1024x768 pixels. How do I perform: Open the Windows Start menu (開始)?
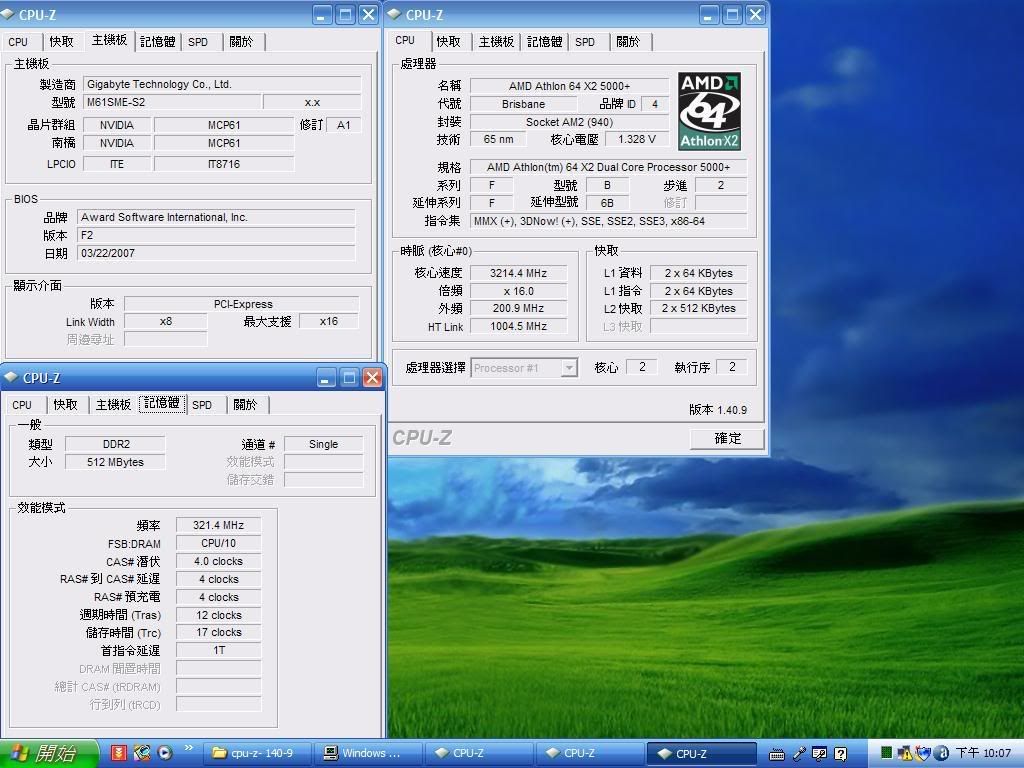(48, 754)
